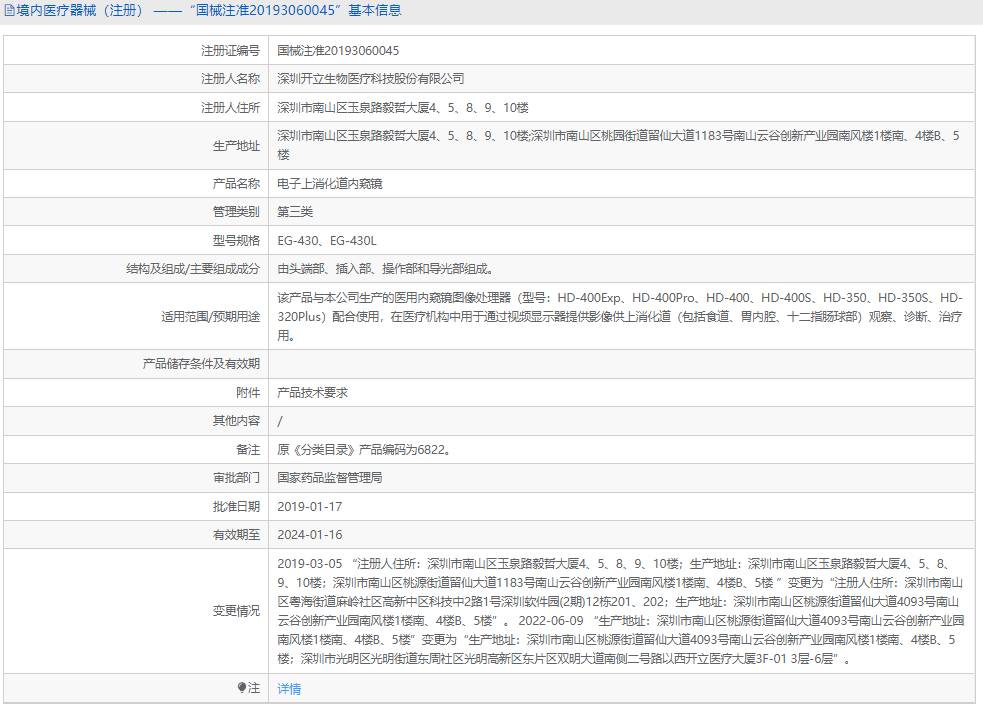Image resolution: width=983 pixels, height=708 pixels.
Task: Click the 型号规格 label
Action: (x=236, y=241)
